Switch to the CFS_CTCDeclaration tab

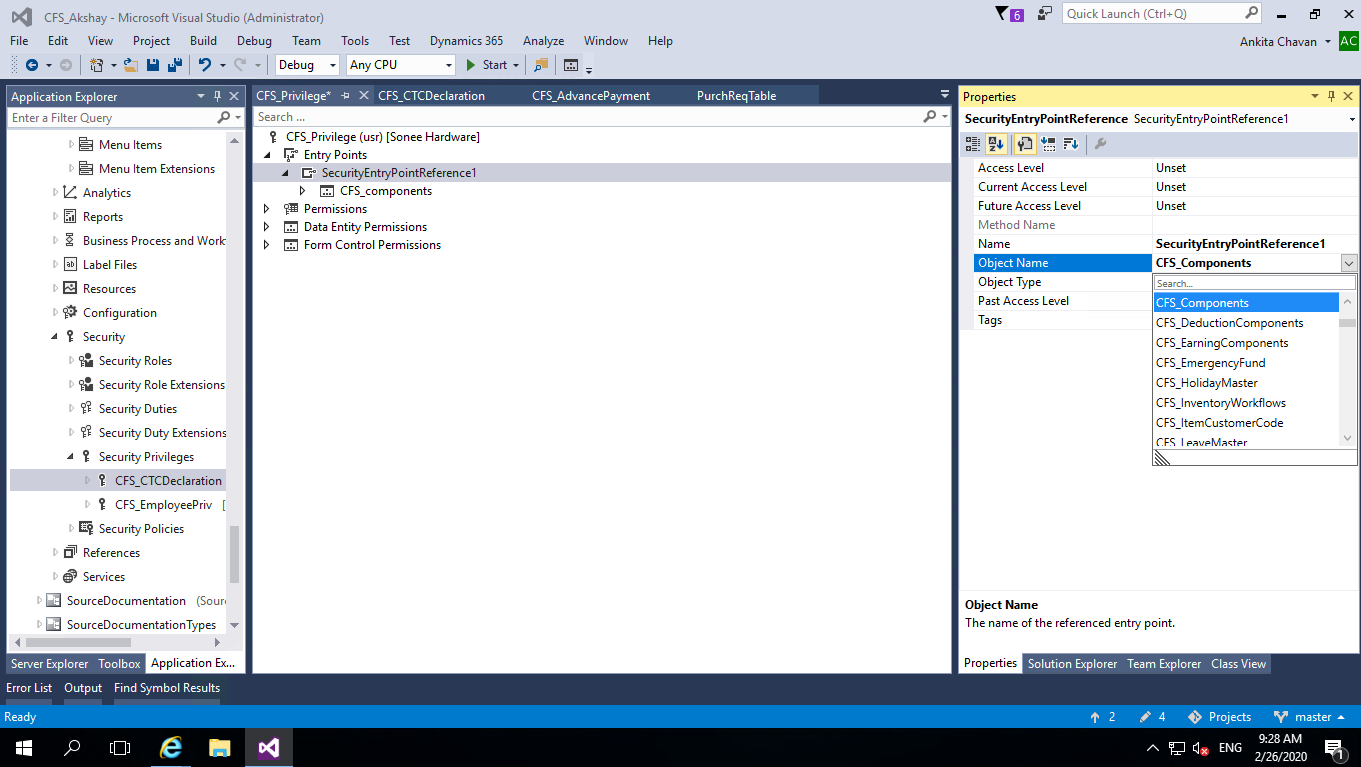[x=431, y=96]
